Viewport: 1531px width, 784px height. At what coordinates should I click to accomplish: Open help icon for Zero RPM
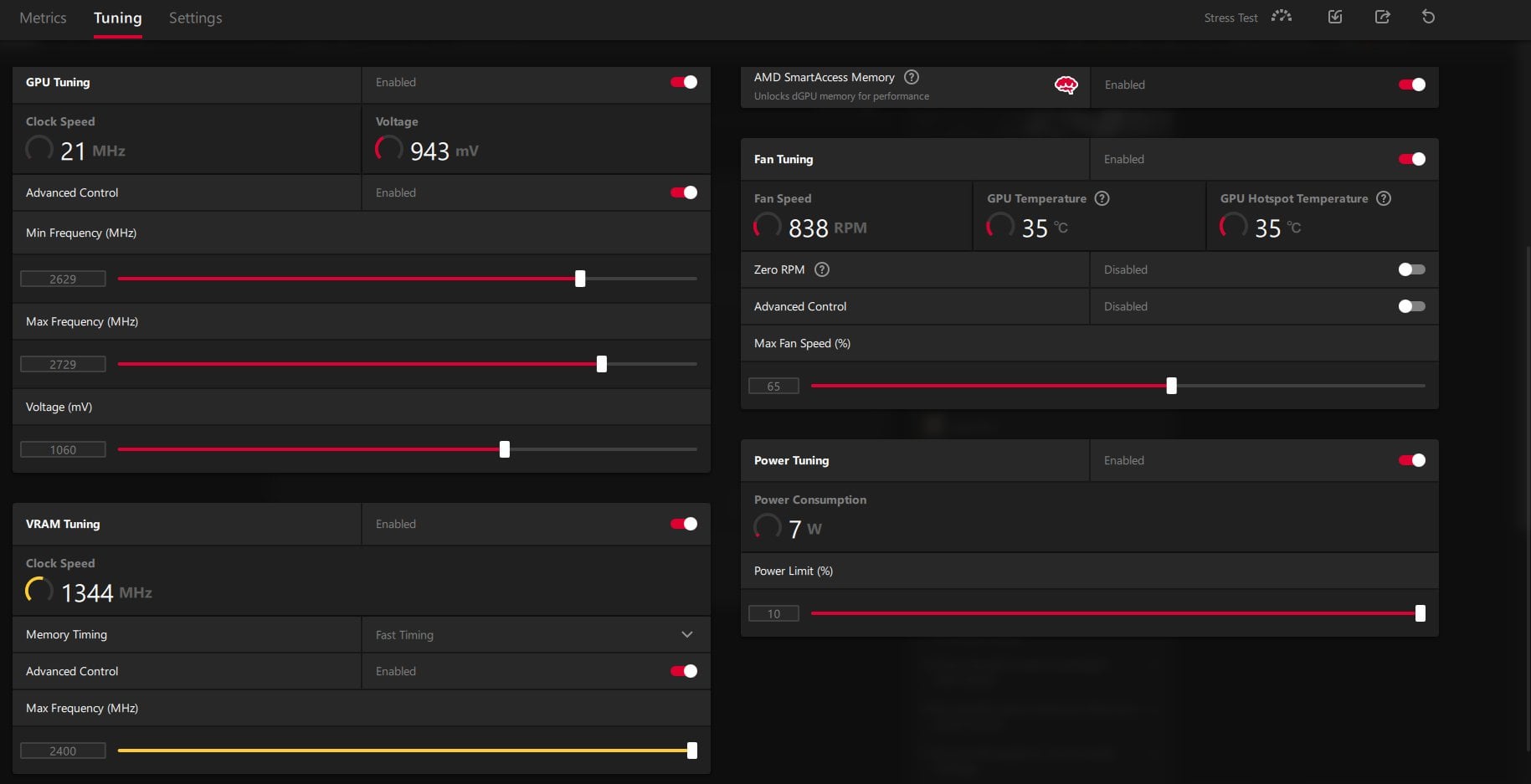pos(822,269)
